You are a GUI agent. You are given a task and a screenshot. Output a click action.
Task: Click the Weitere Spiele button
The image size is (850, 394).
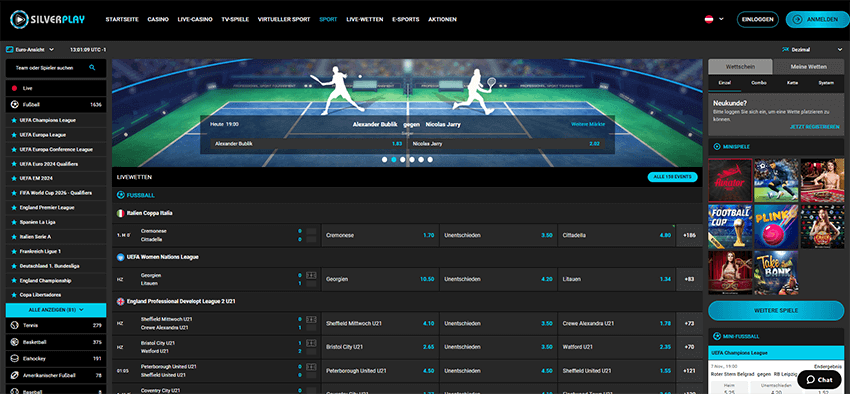[776, 311]
